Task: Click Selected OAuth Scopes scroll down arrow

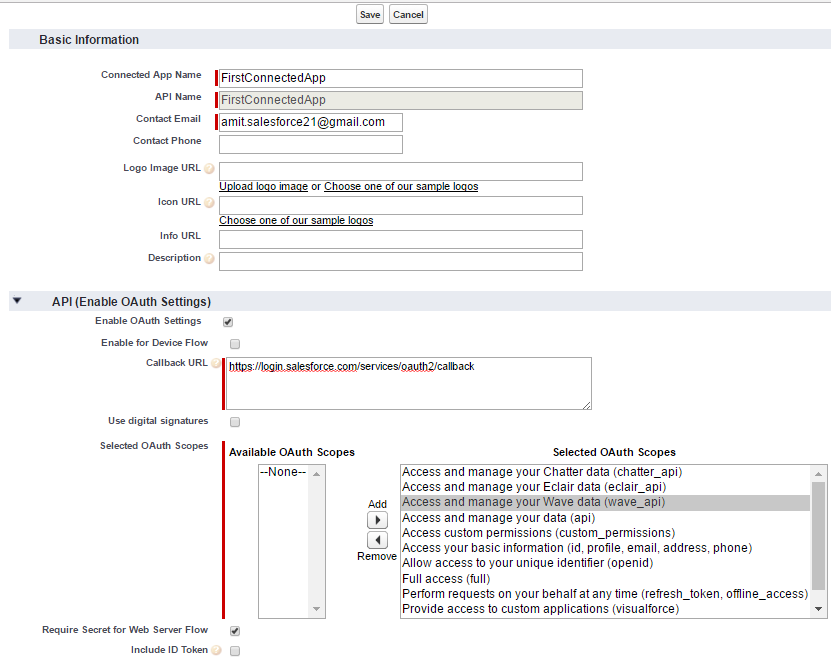Action: pos(818,609)
